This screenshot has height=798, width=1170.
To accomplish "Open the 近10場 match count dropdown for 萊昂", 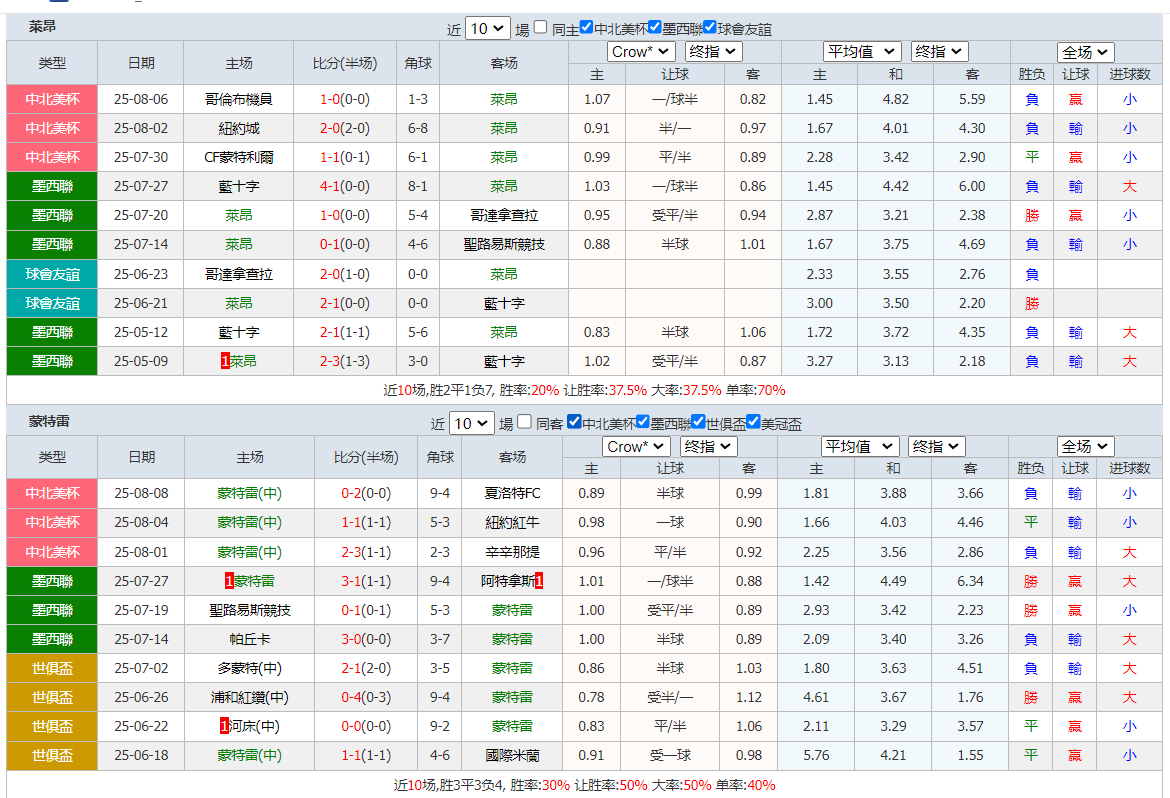I will 487,27.
